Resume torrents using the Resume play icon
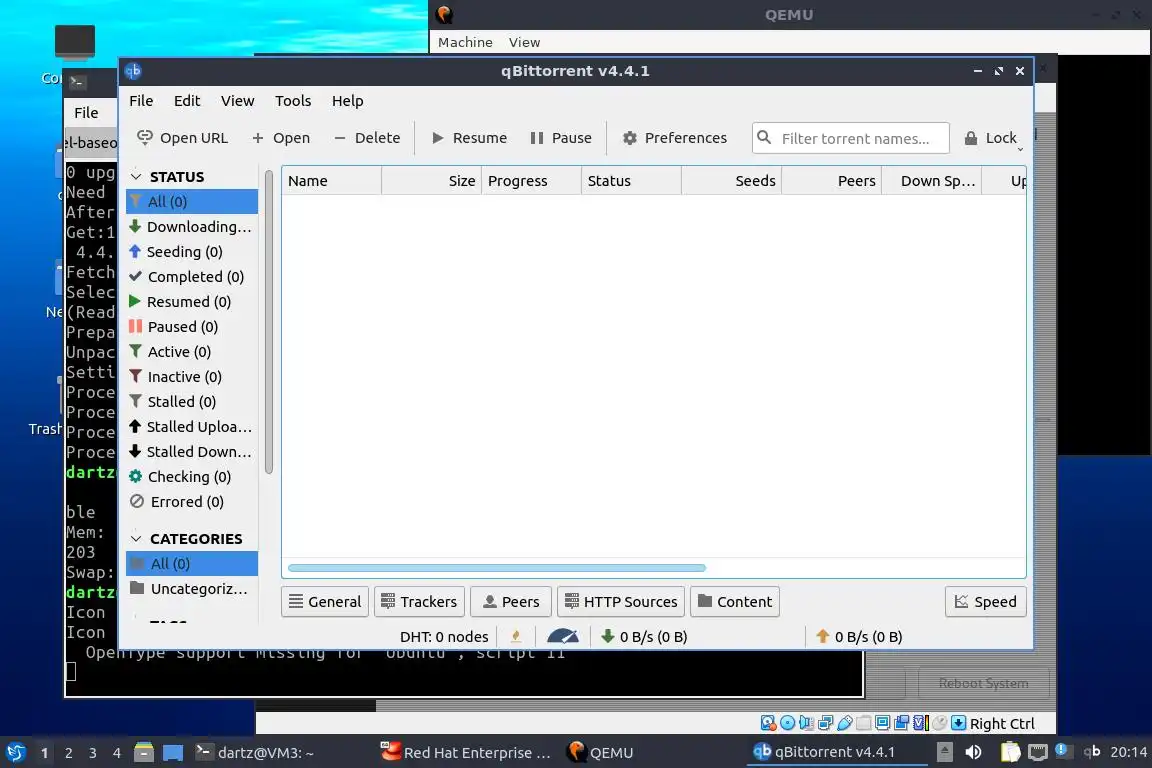Screen dimensions: 1152x768 tap(438, 138)
